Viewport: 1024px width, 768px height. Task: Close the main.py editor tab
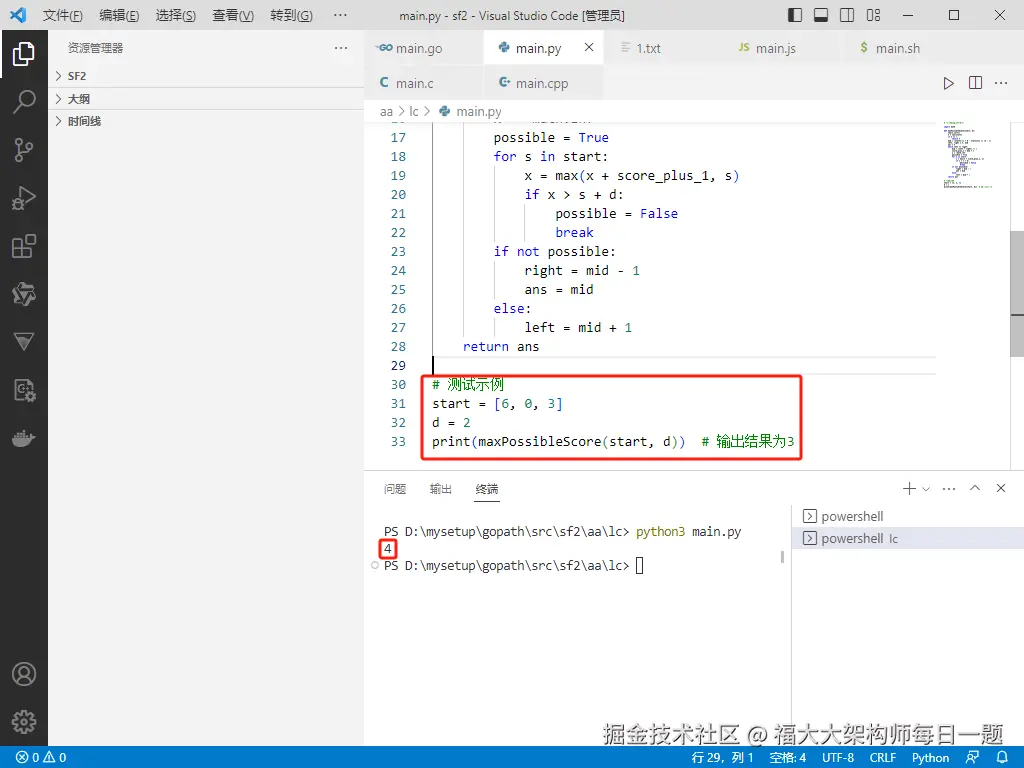coord(589,47)
